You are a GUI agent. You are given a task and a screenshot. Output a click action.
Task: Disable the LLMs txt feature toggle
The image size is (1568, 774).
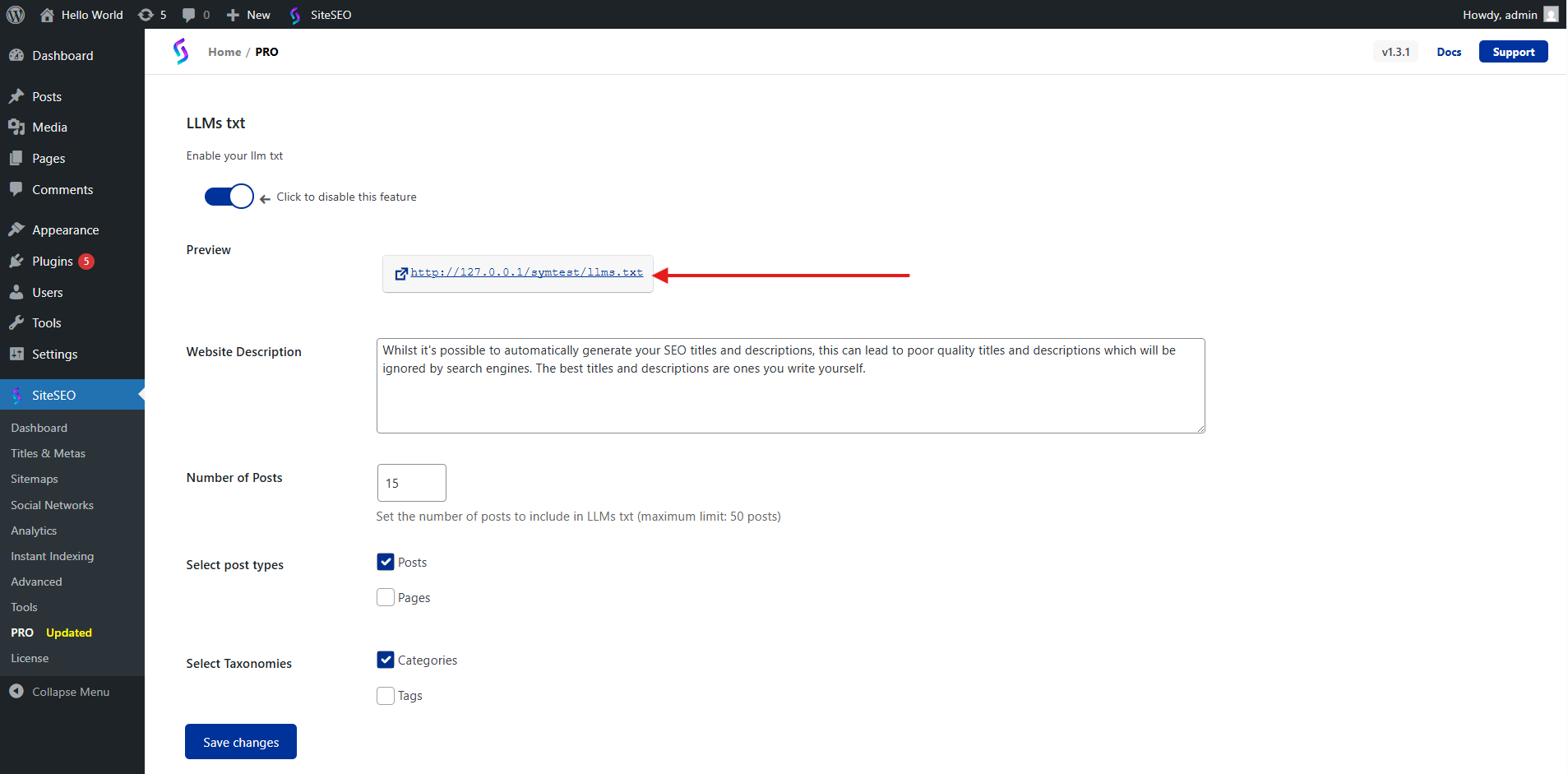click(229, 197)
